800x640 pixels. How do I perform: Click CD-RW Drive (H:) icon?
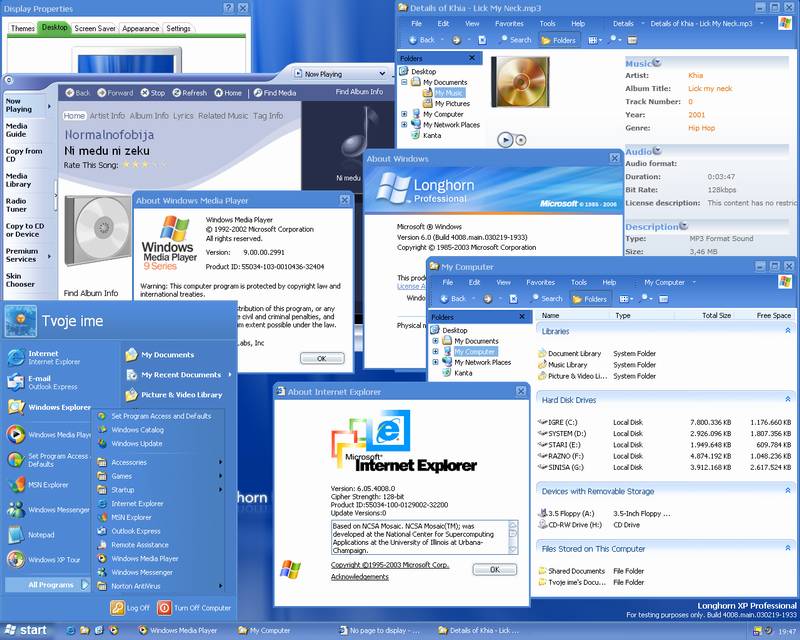point(542,524)
